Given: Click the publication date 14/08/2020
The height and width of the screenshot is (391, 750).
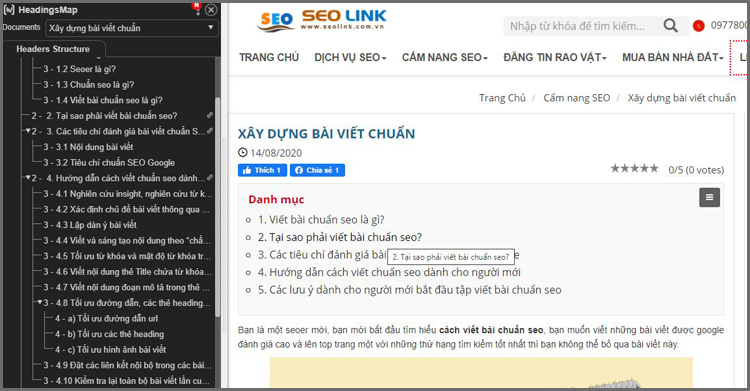Looking at the screenshot, I should coord(276,153).
